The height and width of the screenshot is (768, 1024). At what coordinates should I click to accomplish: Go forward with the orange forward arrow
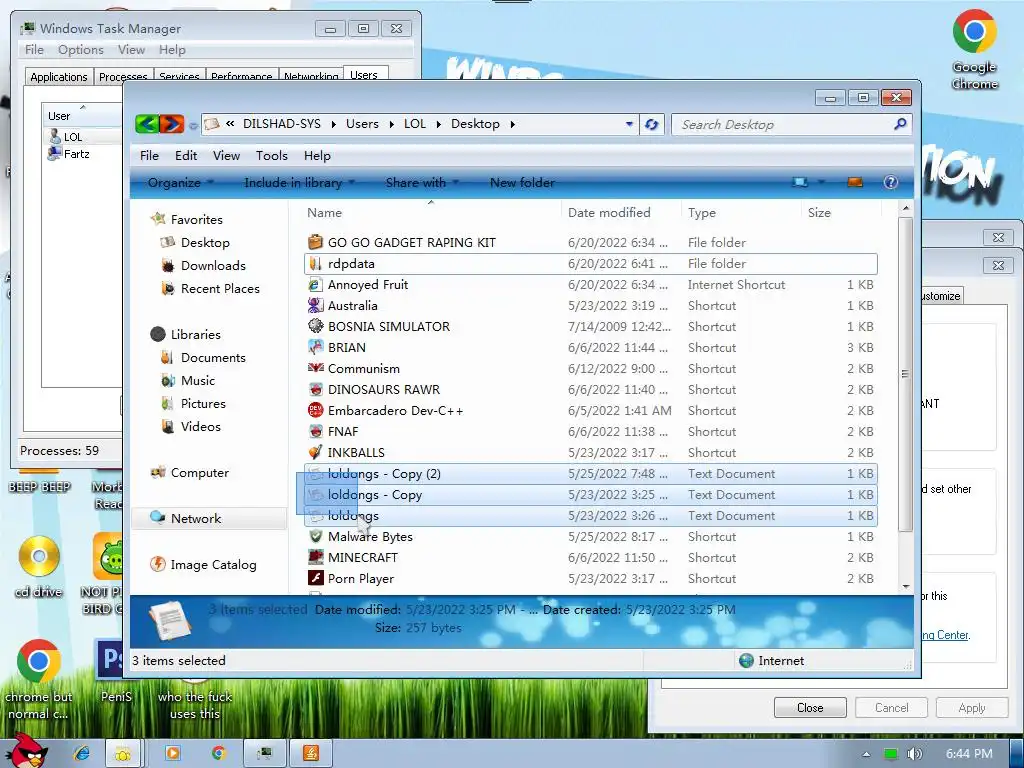[x=172, y=123]
